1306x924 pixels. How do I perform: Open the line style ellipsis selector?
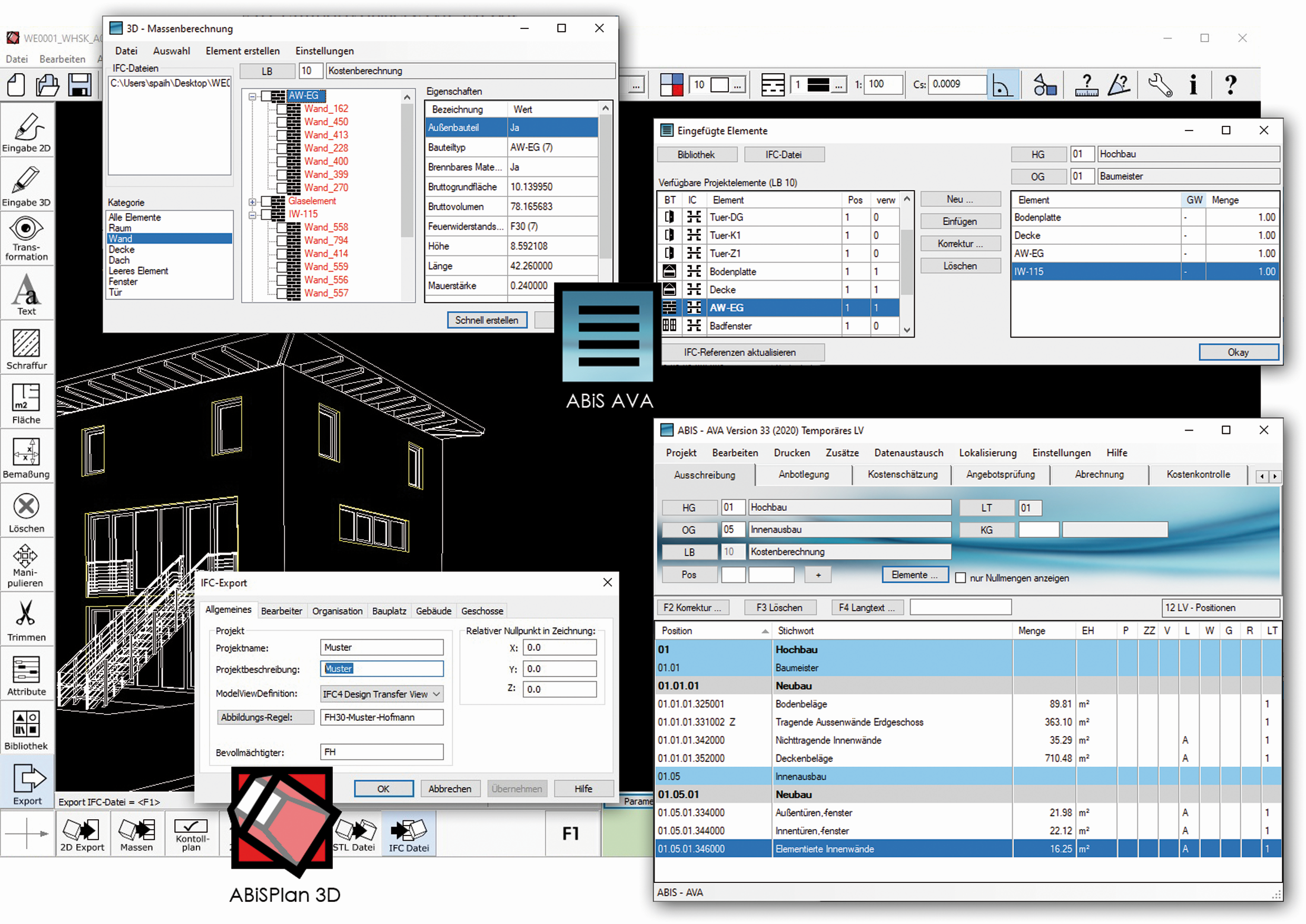(x=838, y=85)
